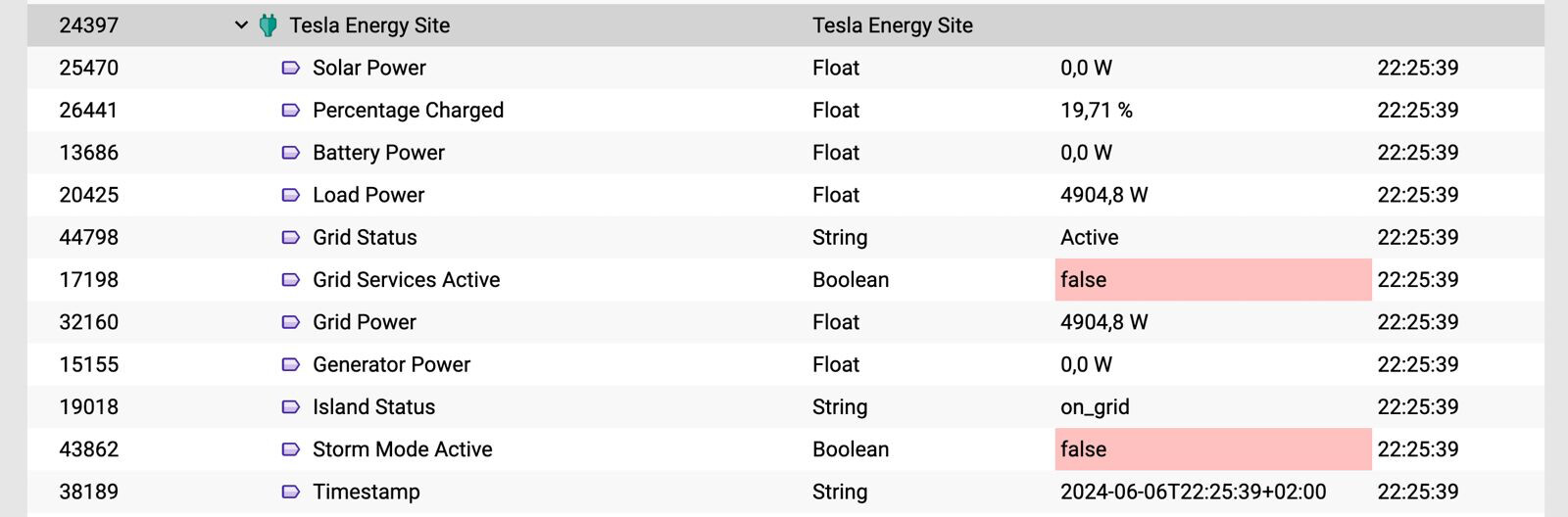The width and height of the screenshot is (1568, 517).
Task: Select the Grid Power row label
Action: (365, 322)
